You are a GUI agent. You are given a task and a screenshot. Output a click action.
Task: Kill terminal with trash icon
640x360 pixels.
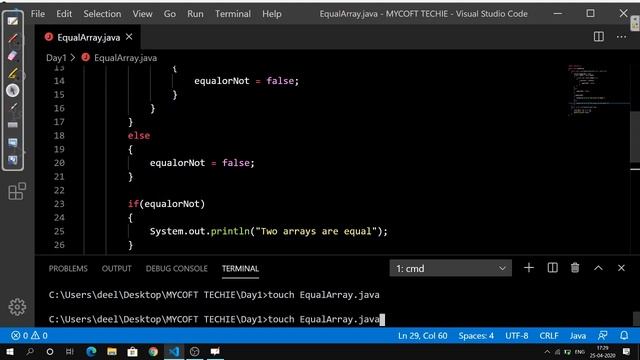coord(575,268)
